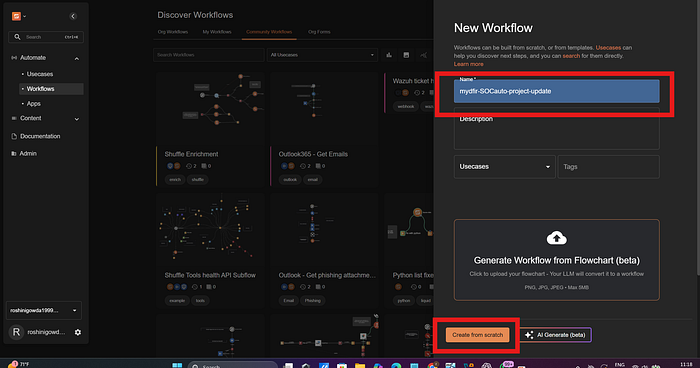Click the AI Generate (beta) button
700x368 pixels.
pos(556,335)
